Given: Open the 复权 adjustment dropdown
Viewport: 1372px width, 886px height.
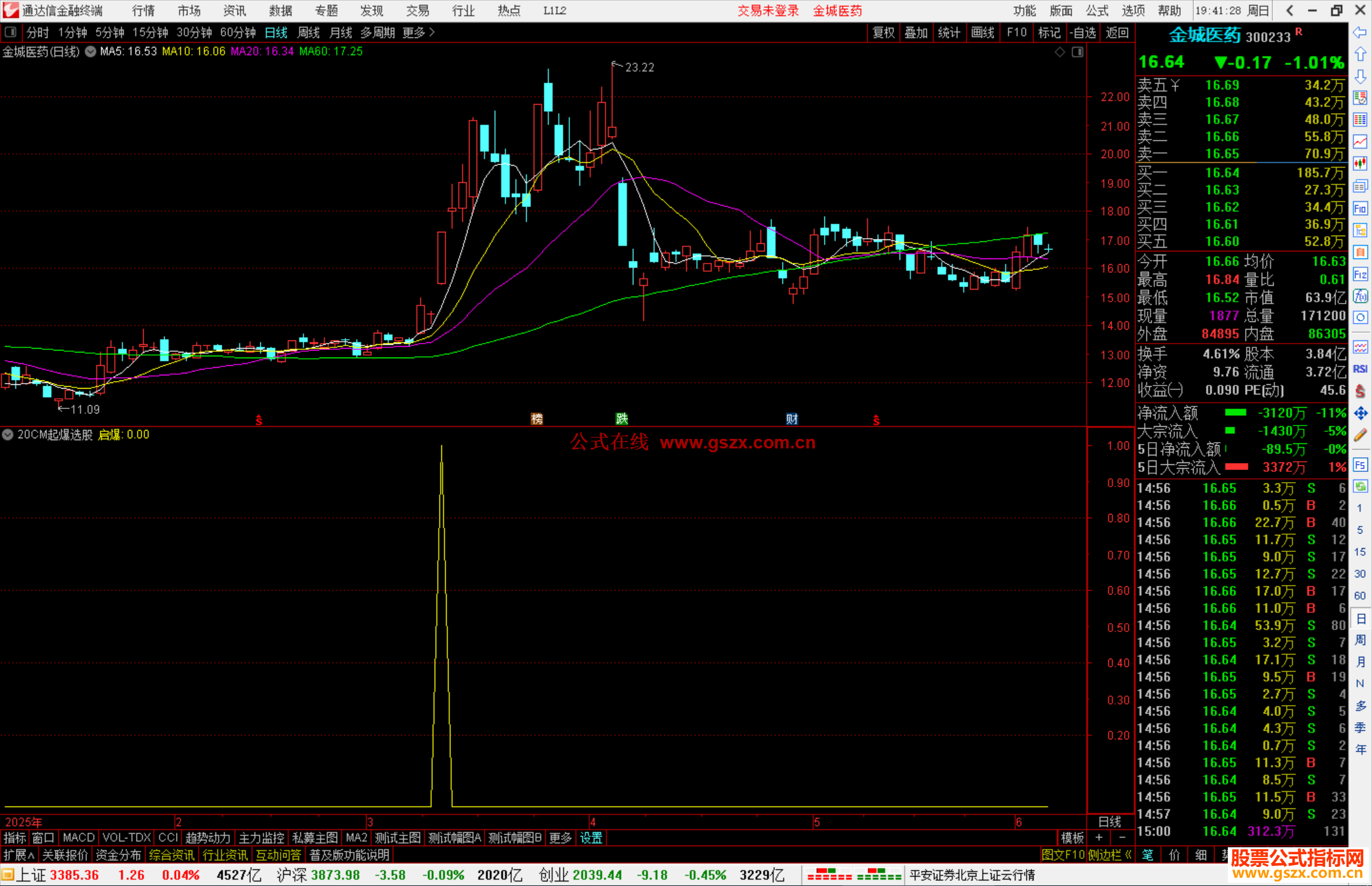Looking at the screenshot, I should (x=884, y=32).
